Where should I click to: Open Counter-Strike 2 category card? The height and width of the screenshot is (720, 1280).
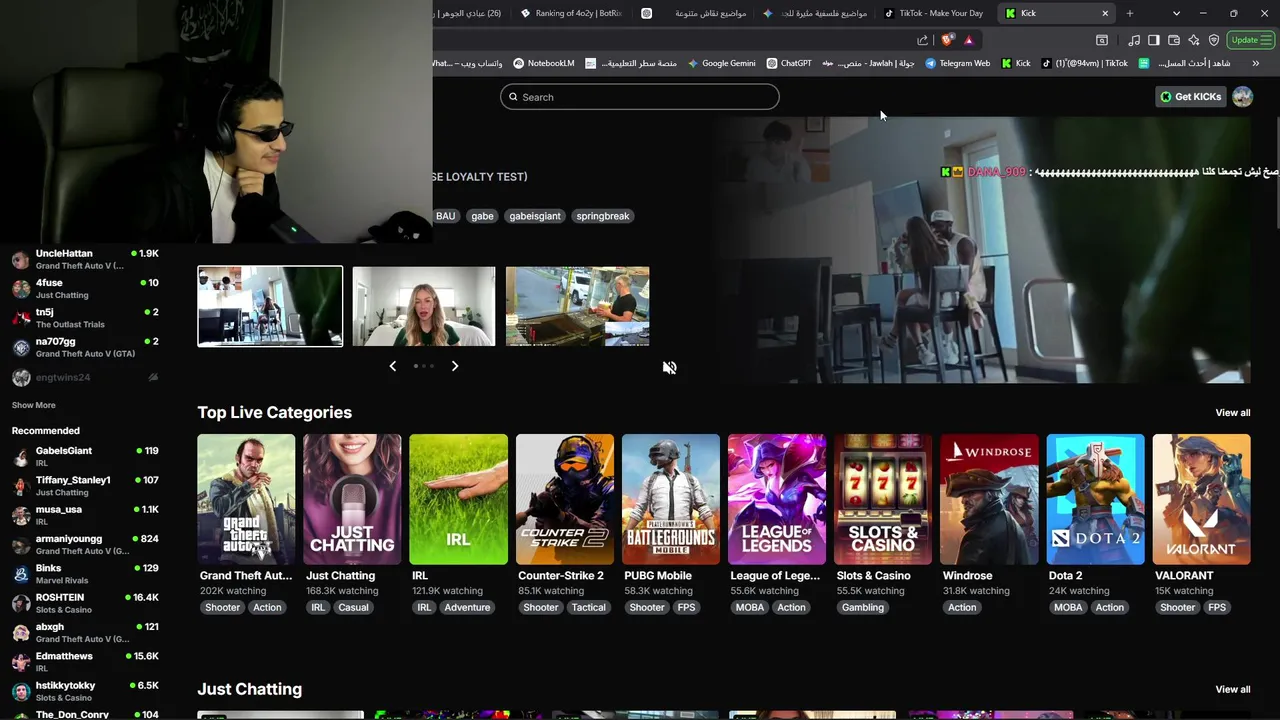(565, 499)
